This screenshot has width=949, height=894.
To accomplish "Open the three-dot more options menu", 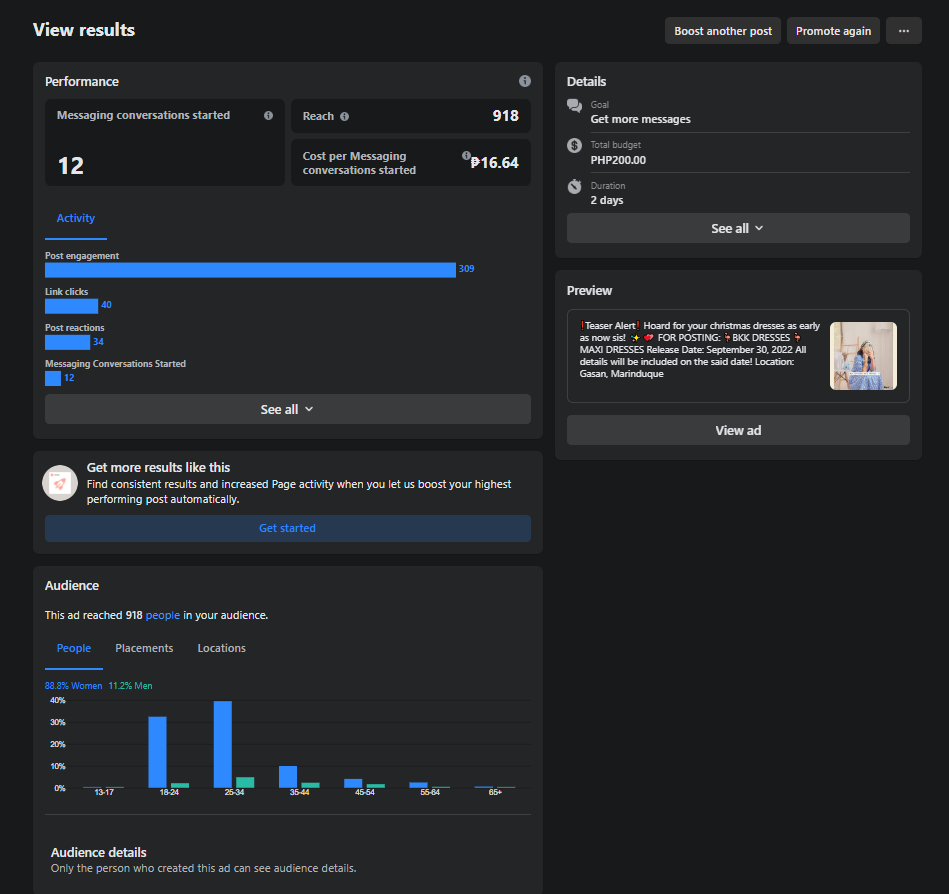I will tap(904, 31).
